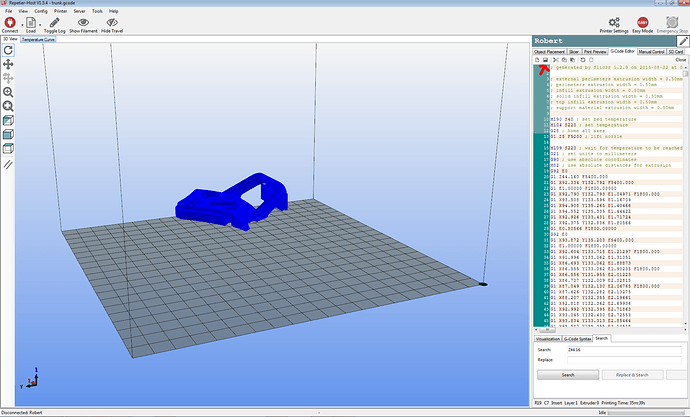Toggle parallel projection lines icon
Viewport: 690px width, 417px height.
tap(8, 165)
